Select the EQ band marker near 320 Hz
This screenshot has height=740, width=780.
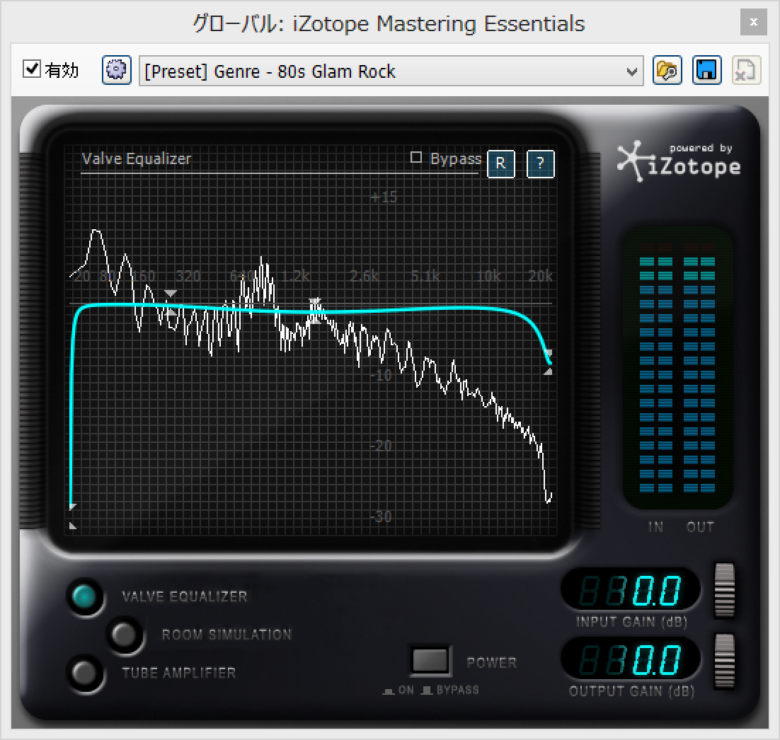170,303
